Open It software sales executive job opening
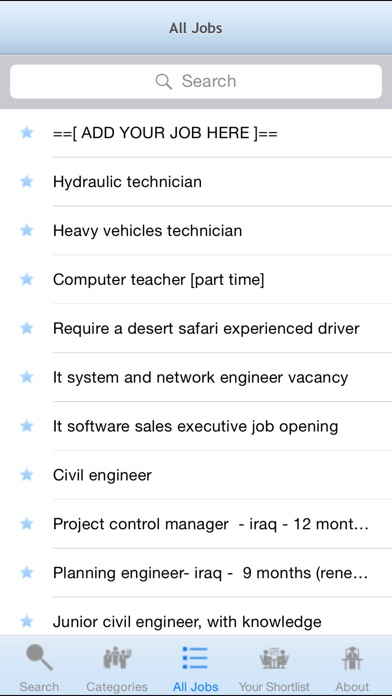Screen dimensions: 392x696 click(196, 426)
